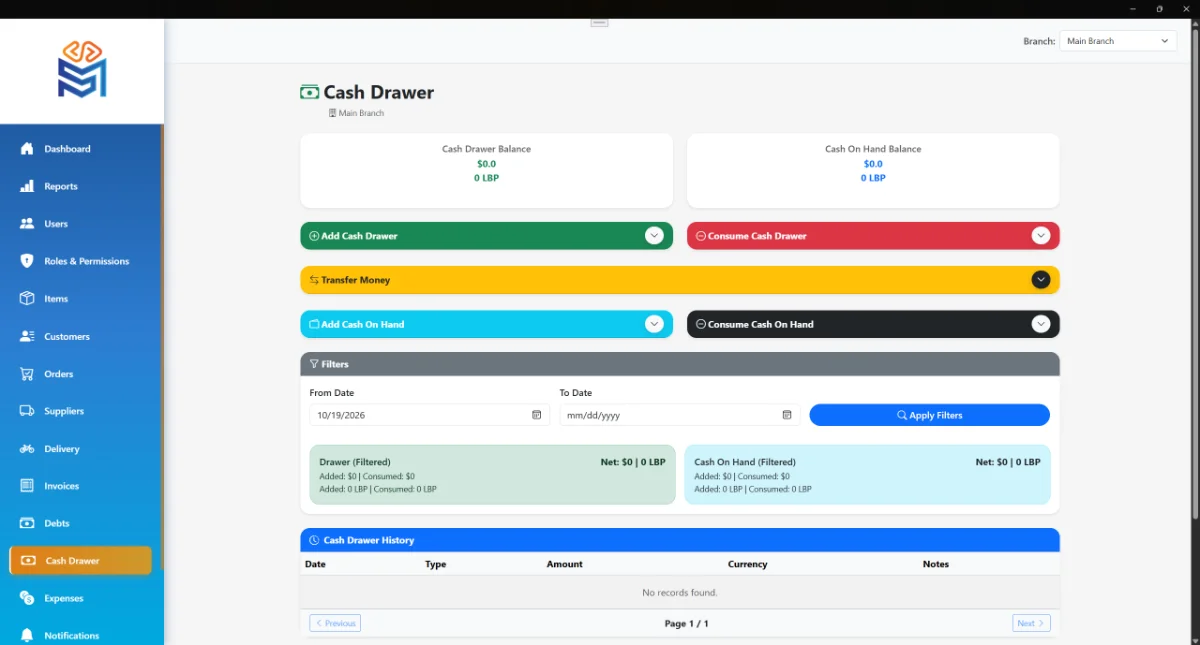Screen dimensions: 1200x645
Task: Open Notifications from the sidebar
Action: coord(80,636)
